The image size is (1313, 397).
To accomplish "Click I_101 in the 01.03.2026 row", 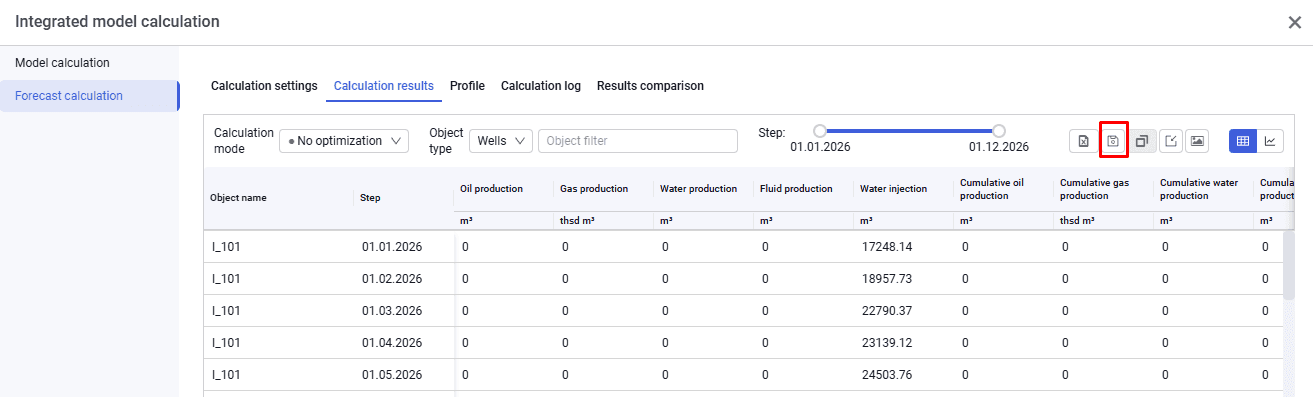I will click(x=226, y=310).
